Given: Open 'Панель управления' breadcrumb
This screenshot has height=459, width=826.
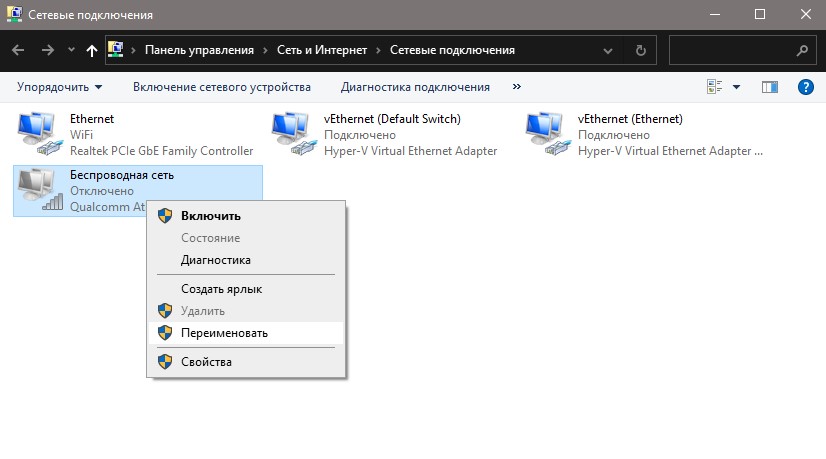Looking at the screenshot, I should (199, 50).
